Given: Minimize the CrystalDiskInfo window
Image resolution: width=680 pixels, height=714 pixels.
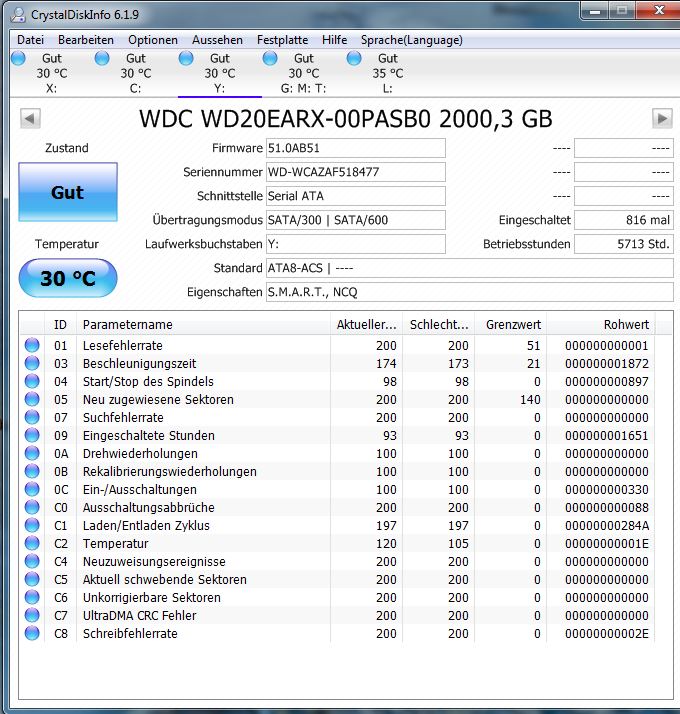Looking at the screenshot, I should (595, 11).
